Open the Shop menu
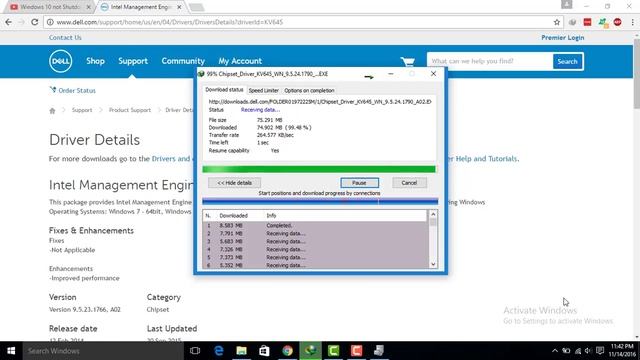 tap(96, 61)
